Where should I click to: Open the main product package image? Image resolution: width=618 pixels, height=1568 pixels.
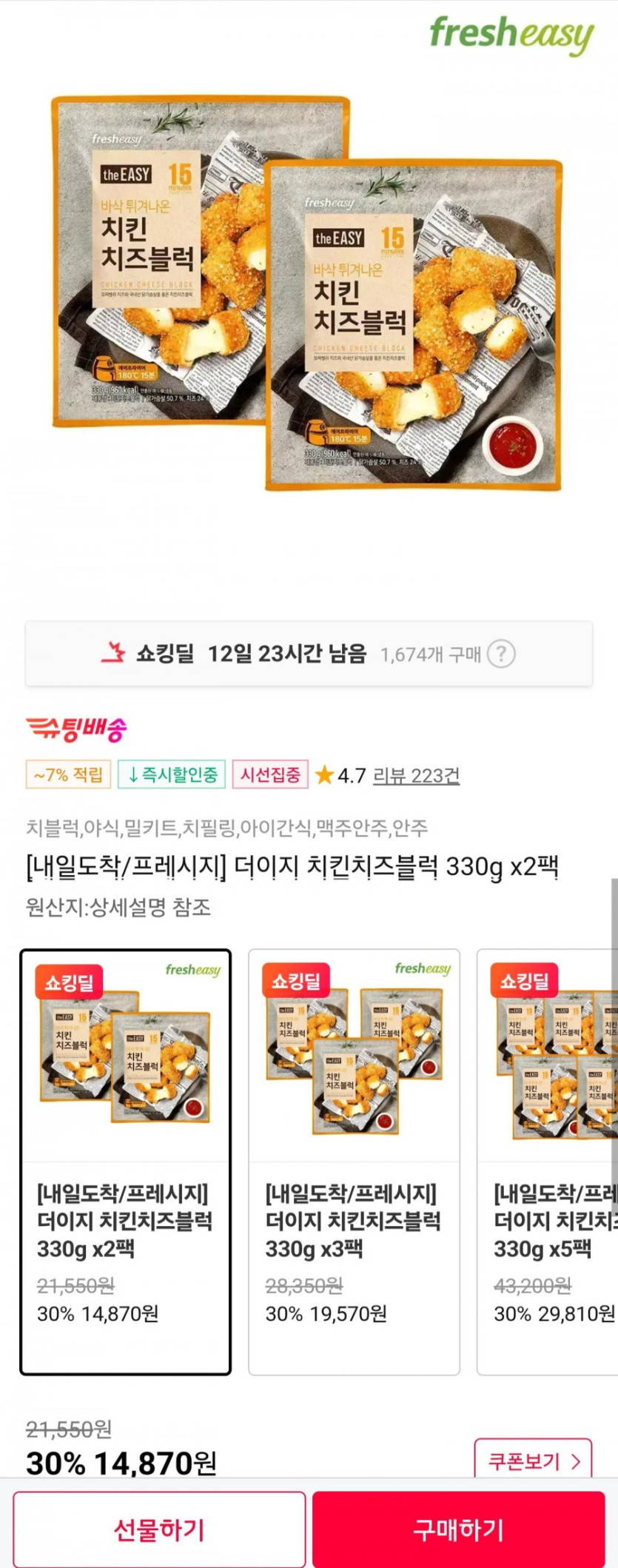pyautogui.click(x=307, y=292)
